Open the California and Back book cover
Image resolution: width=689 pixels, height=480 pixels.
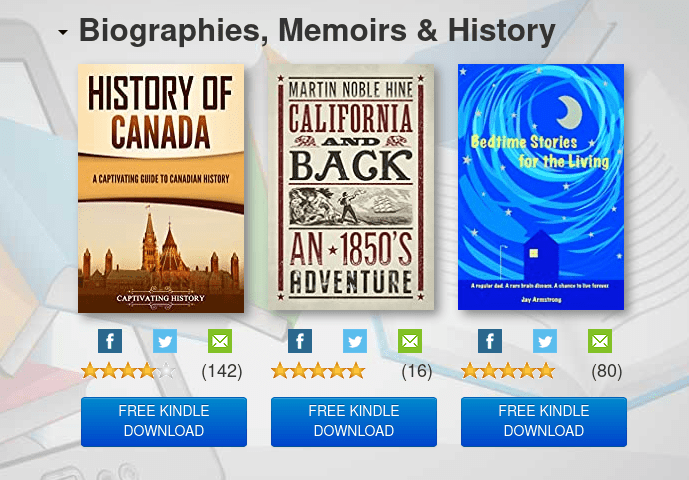pos(351,188)
